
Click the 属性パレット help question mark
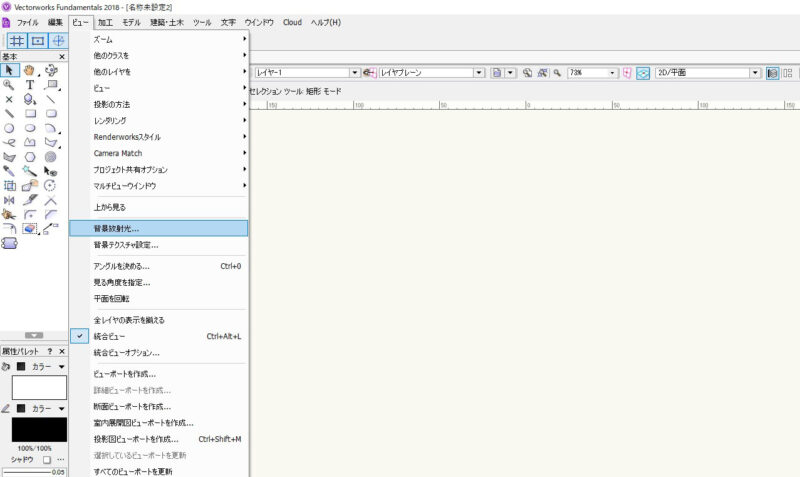click(x=49, y=352)
